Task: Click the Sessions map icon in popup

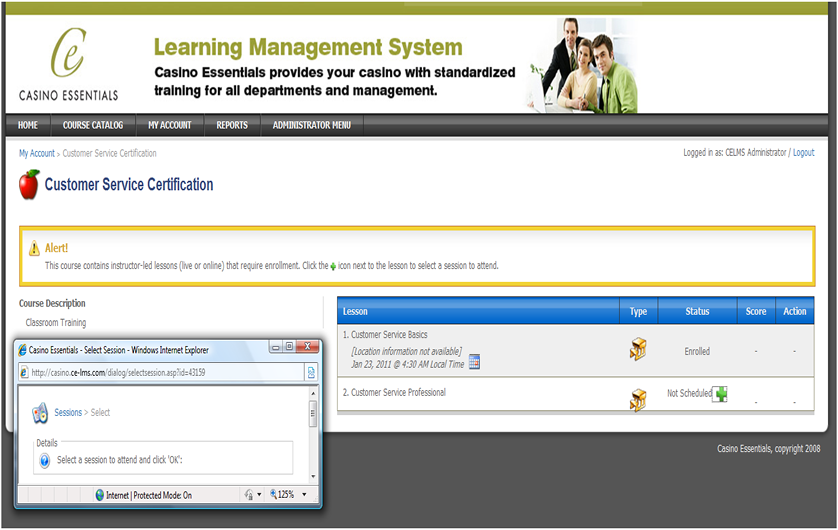Action: click(40, 413)
